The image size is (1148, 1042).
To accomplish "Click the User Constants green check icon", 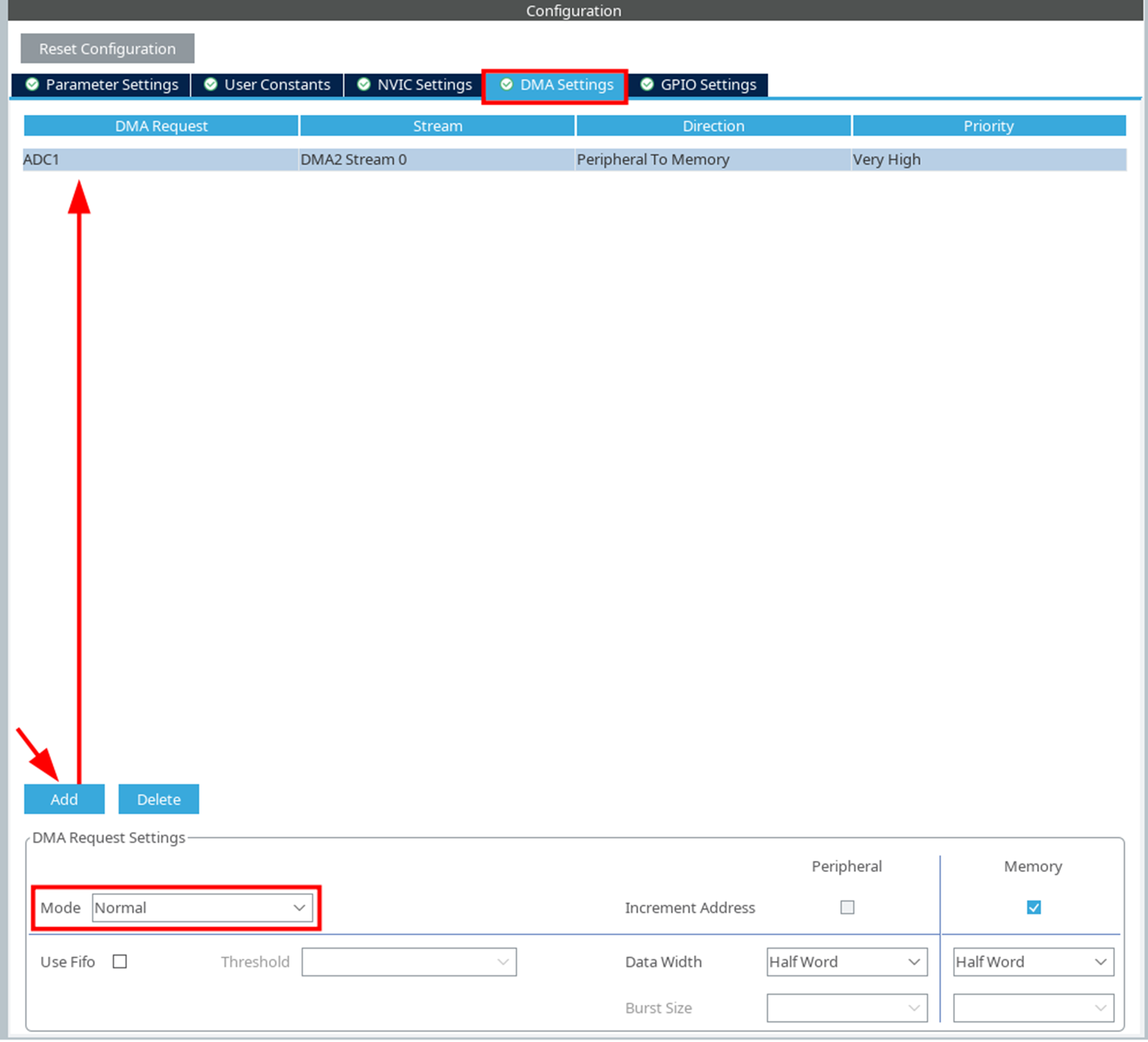I will (x=210, y=84).
